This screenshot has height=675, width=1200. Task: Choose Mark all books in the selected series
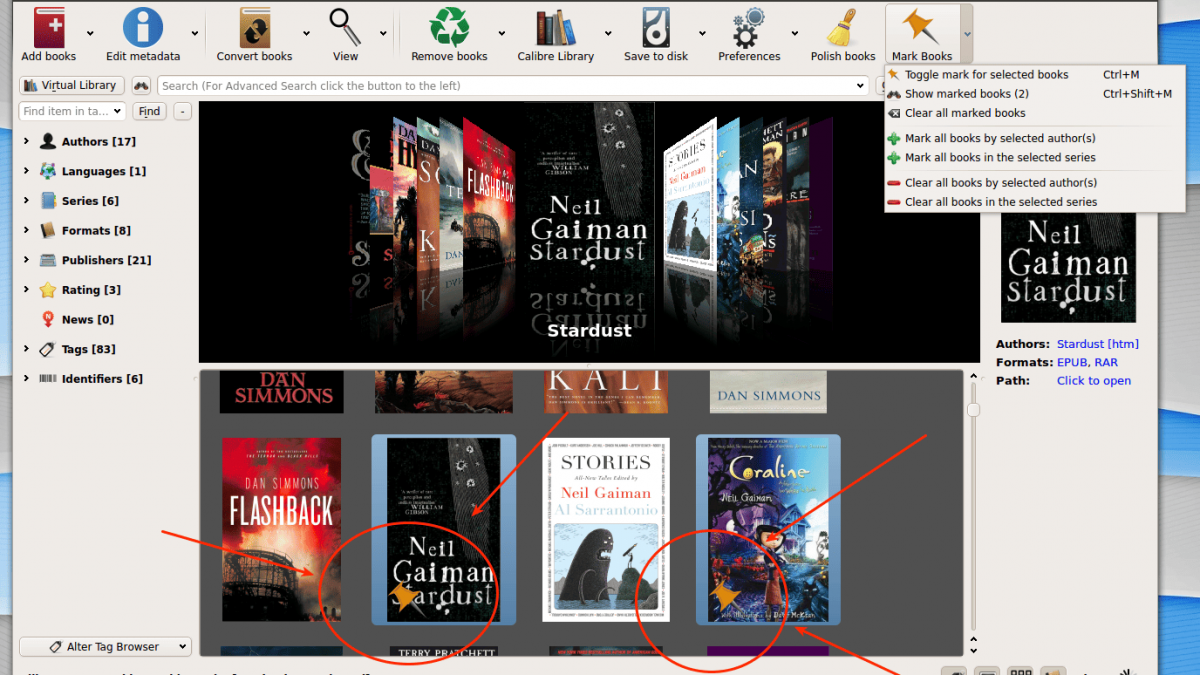pyautogui.click(x=999, y=157)
